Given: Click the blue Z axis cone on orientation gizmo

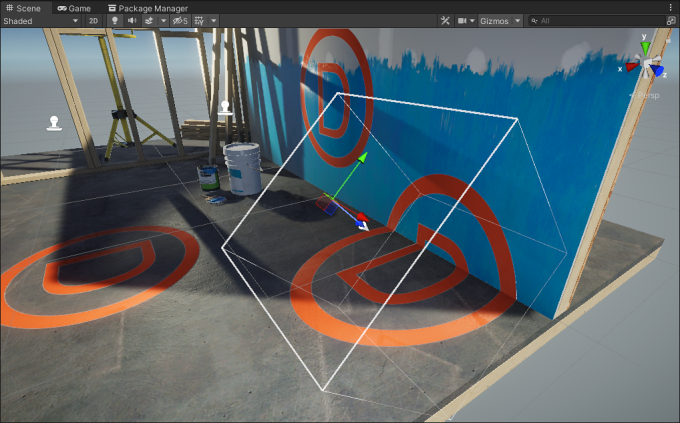Looking at the screenshot, I should tap(657, 71).
